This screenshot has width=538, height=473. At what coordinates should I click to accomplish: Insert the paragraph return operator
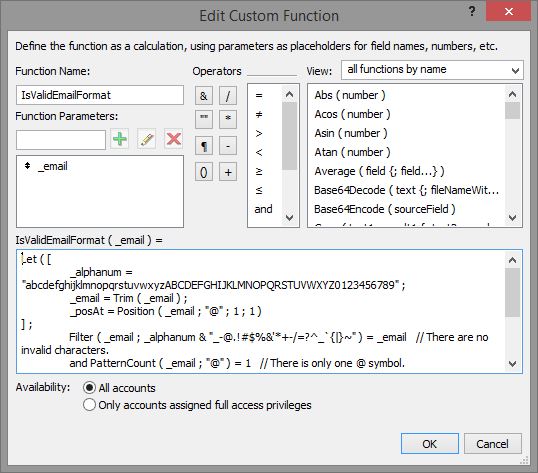(204, 146)
